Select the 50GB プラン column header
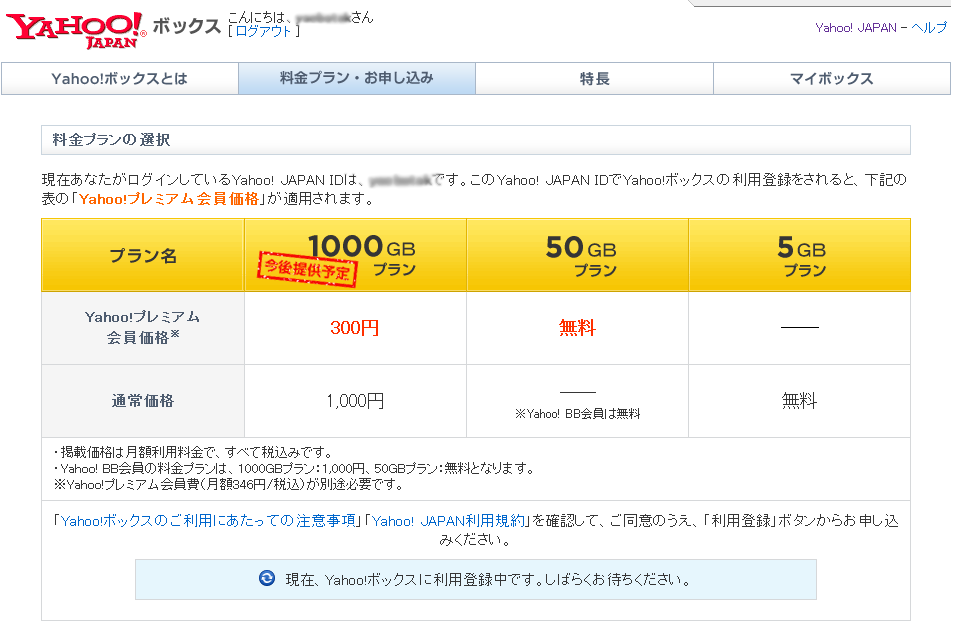The height and width of the screenshot is (628, 958). 577,255
